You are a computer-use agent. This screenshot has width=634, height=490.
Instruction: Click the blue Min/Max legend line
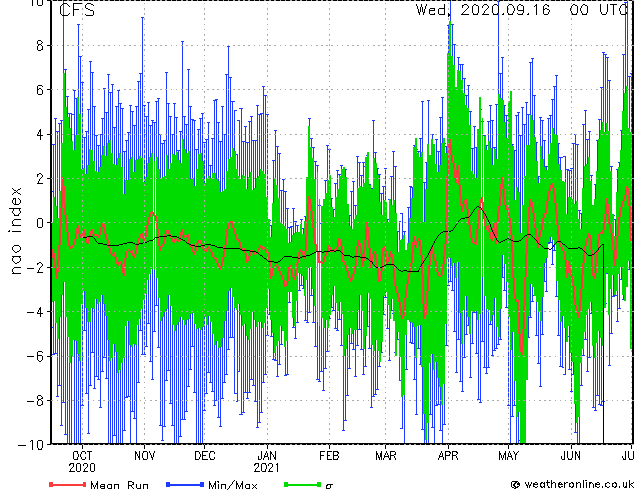click(185, 484)
